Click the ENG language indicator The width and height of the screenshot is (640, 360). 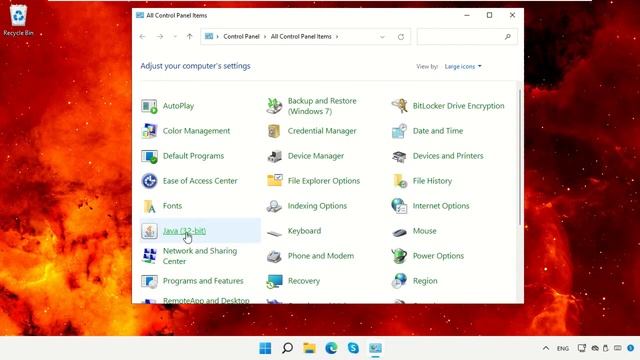click(x=563, y=348)
